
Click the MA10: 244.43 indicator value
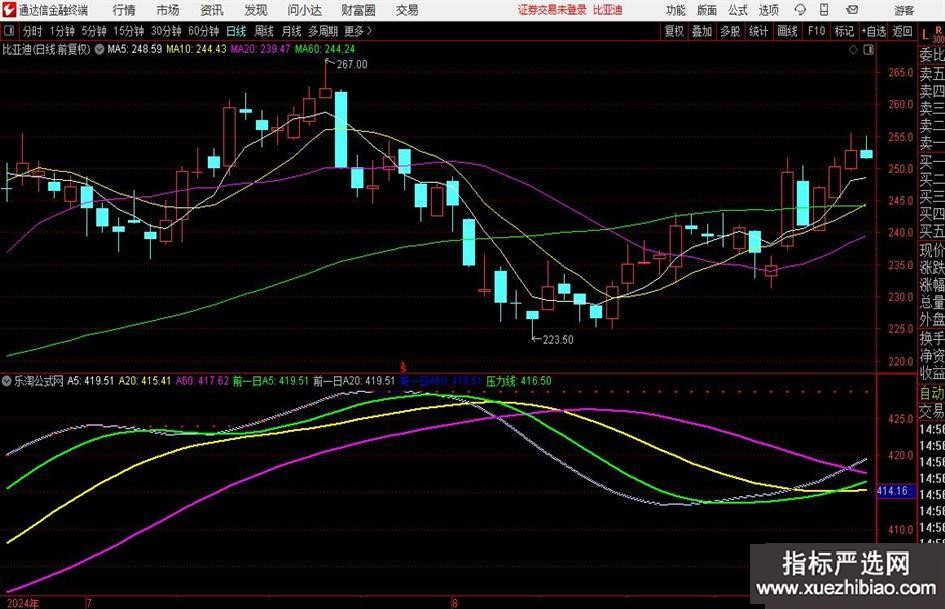point(196,49)
